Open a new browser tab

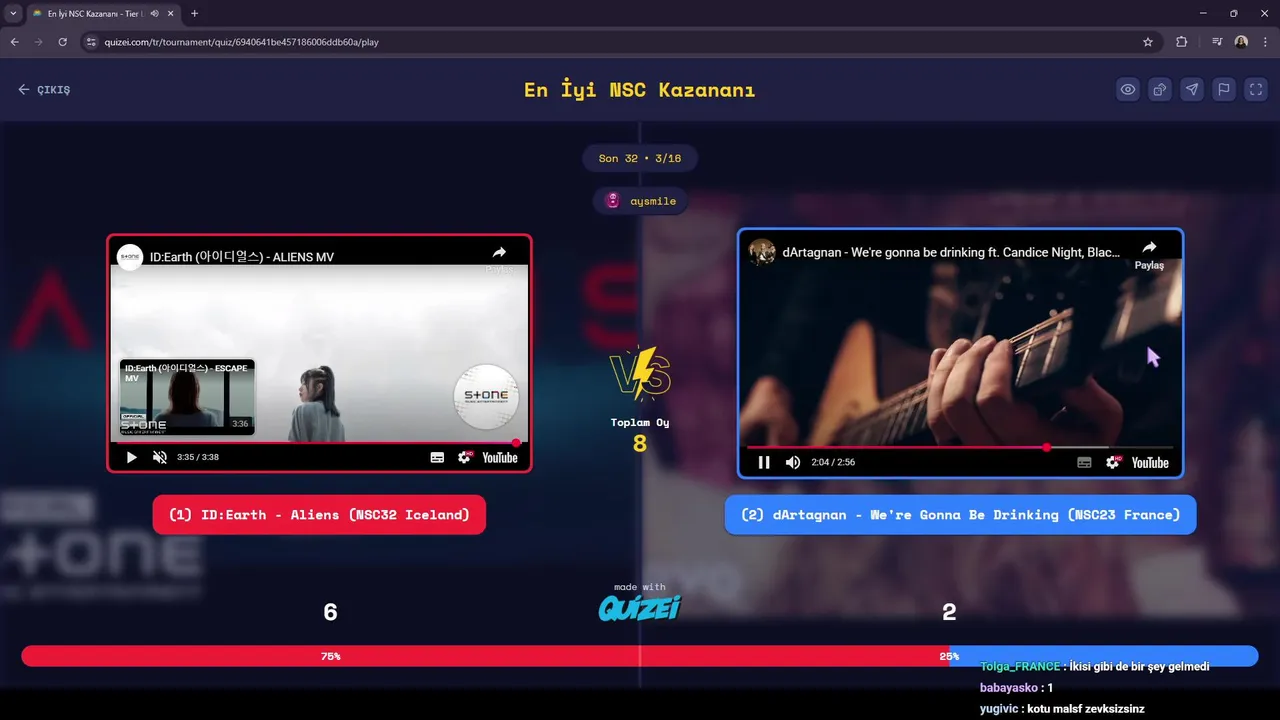194,13
